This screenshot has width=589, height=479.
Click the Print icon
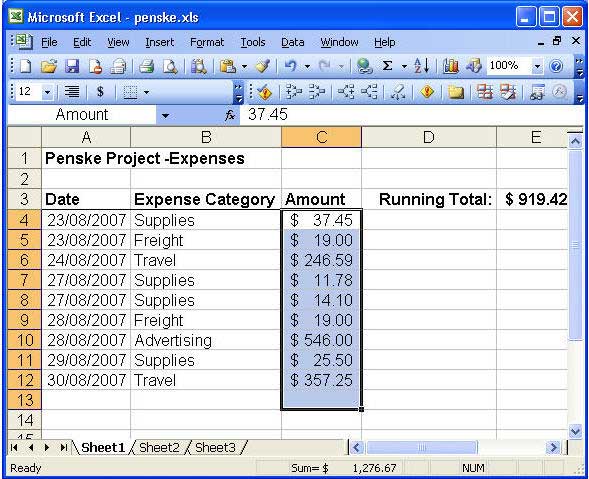pyautogui.click(x=147, y=66)
